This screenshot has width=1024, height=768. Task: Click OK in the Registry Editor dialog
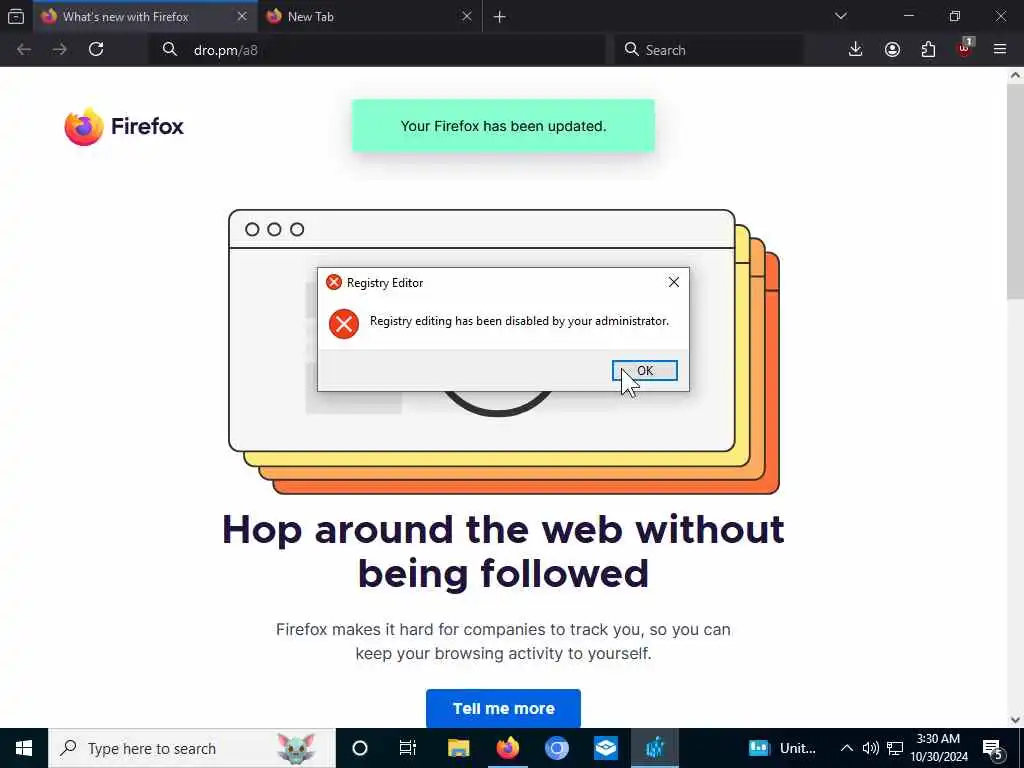tap(645, 370)
